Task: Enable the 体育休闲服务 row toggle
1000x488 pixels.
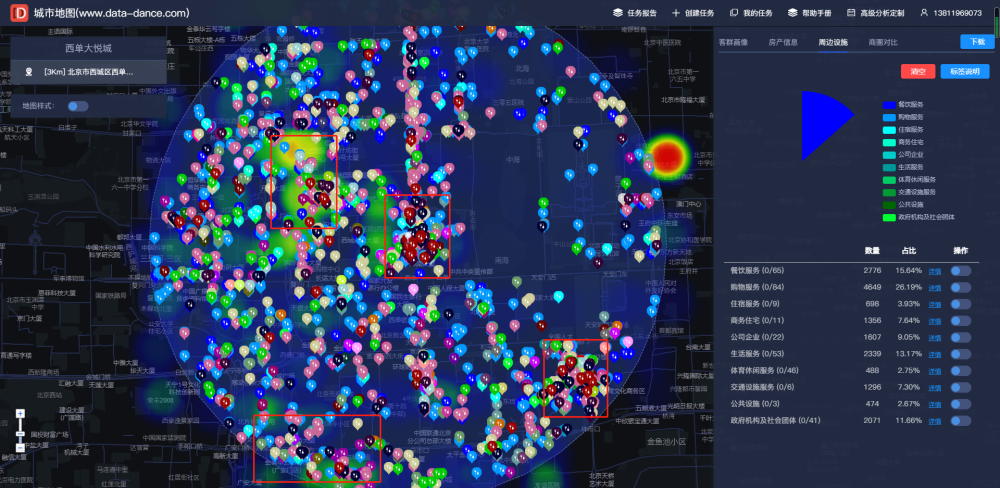Action: [960, 371]
